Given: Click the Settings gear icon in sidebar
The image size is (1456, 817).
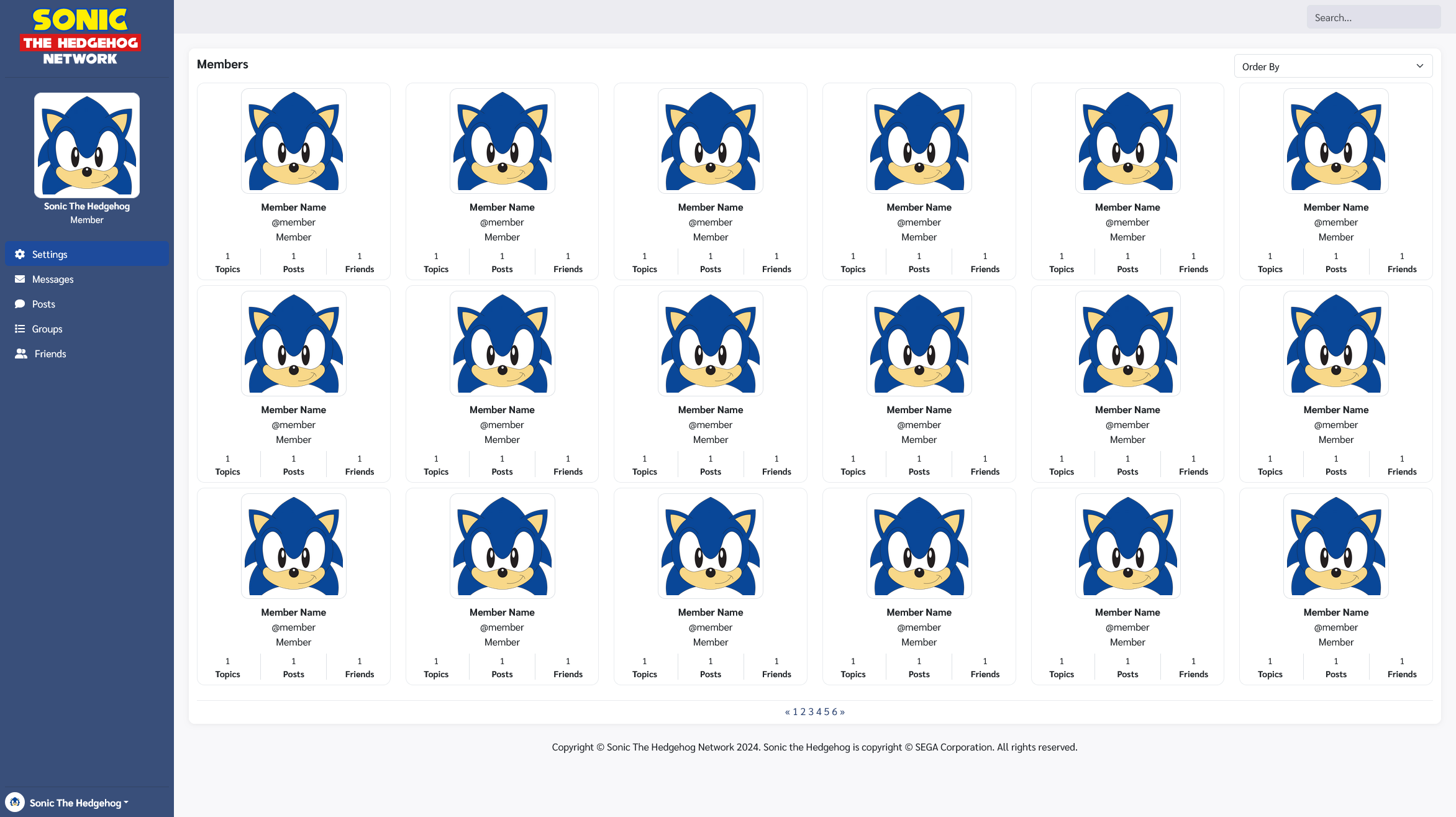Looking at the screenshot, I should pos(20,254).
